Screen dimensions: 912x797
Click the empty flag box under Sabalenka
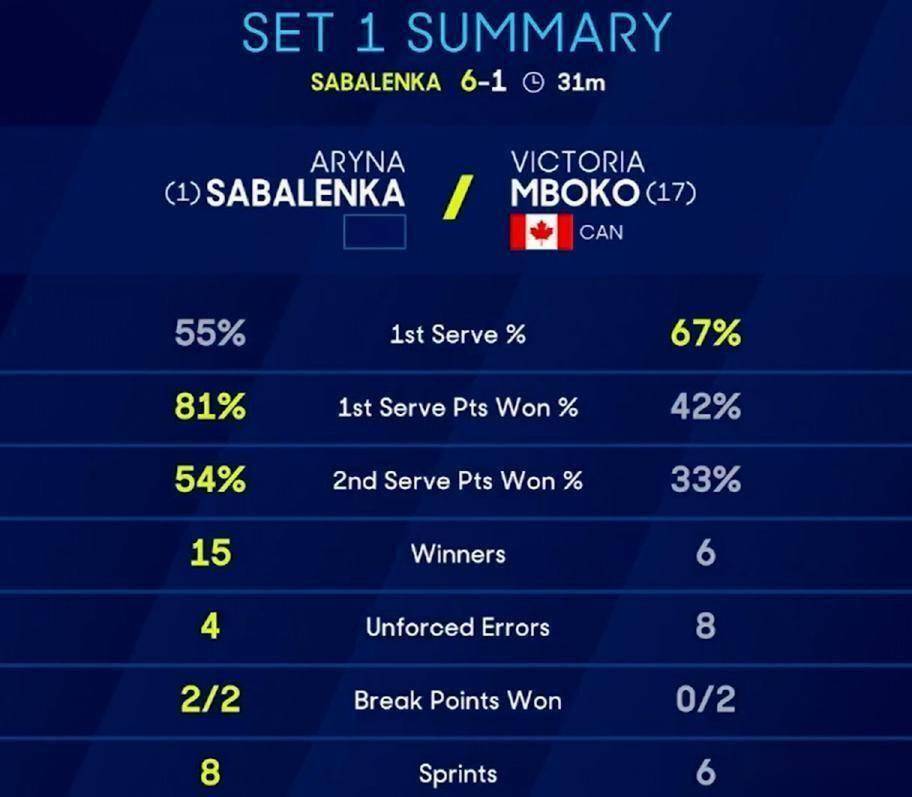tap(374, 231)
